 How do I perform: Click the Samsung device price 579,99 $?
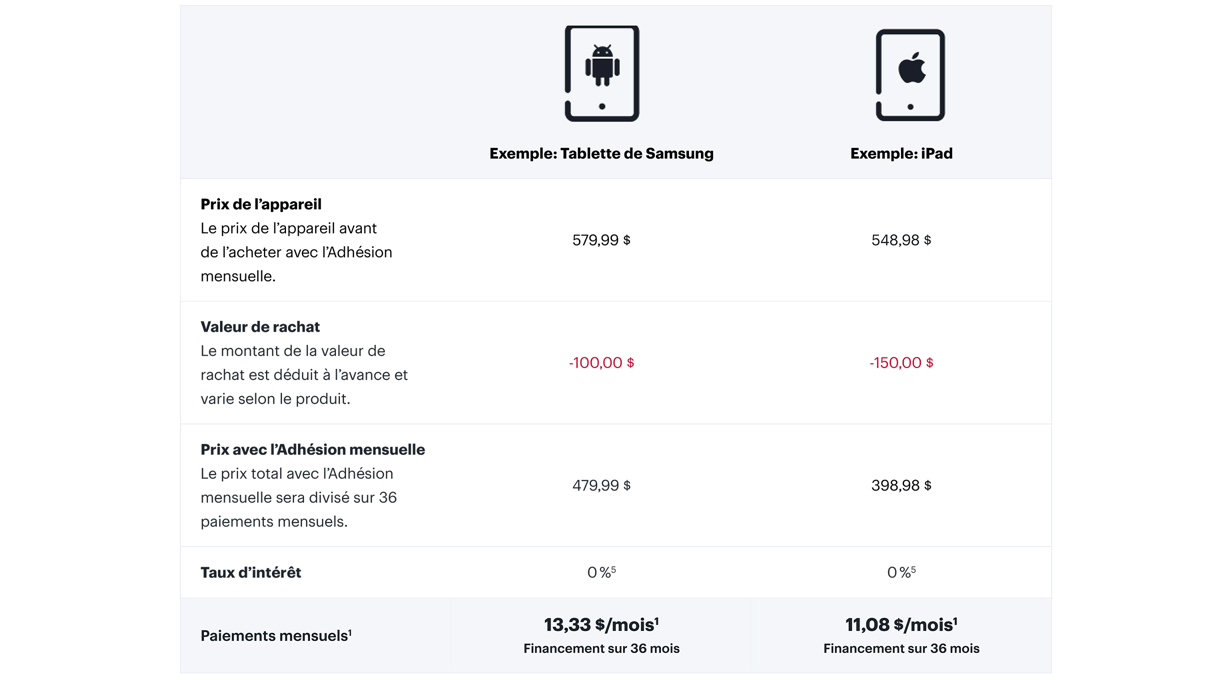[601, 240]
